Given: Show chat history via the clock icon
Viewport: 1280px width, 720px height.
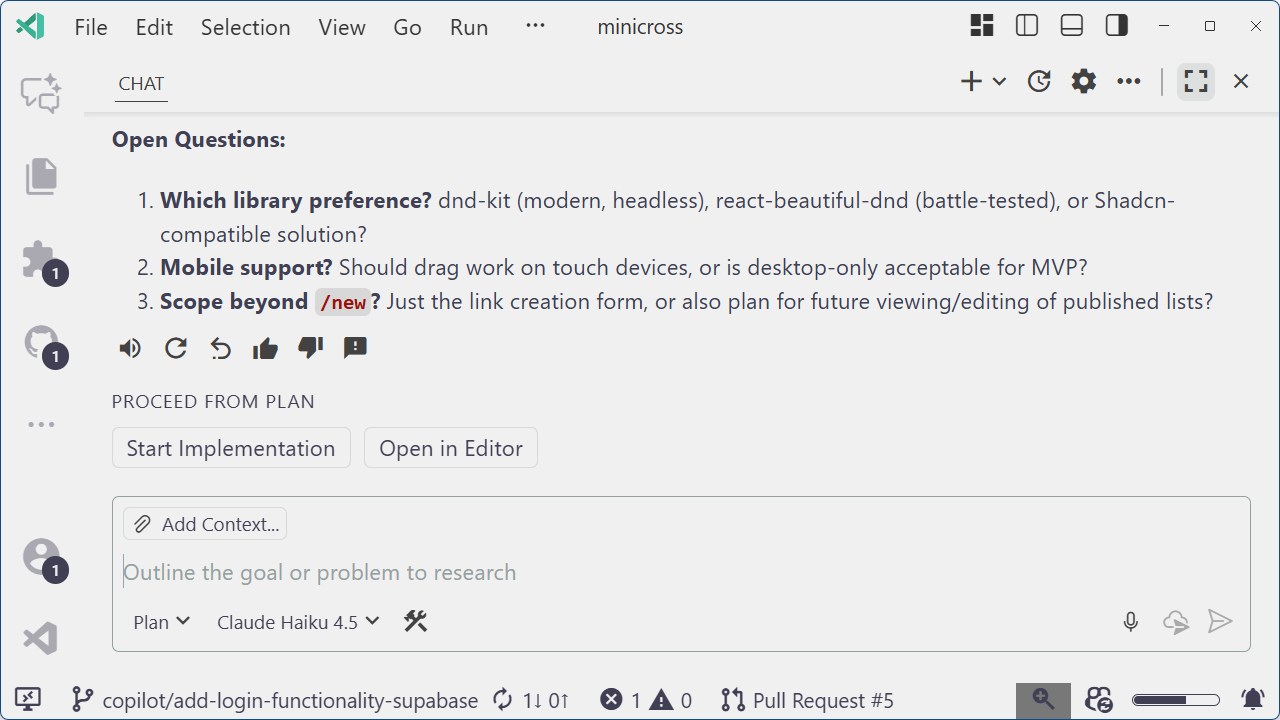Looking at the screenshot, I should (x=1038, y=81).
